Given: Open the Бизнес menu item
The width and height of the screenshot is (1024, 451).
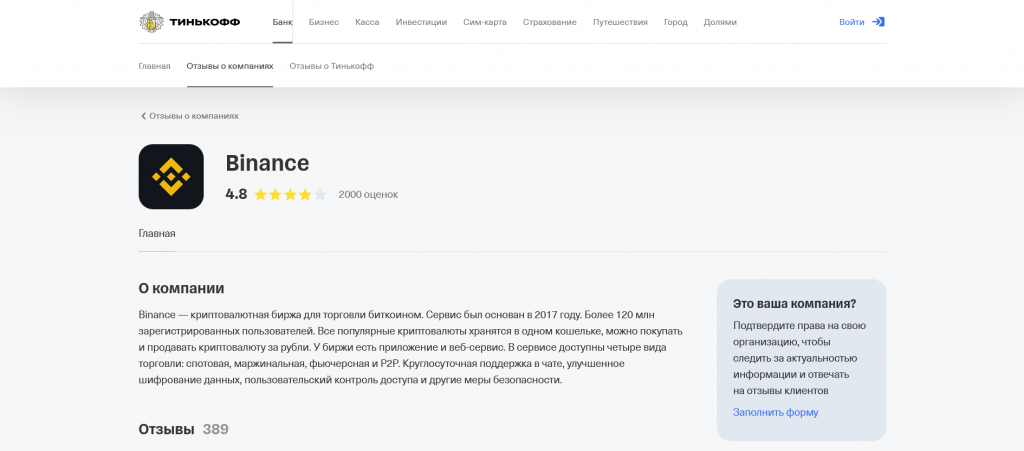Looking at the screenshot, I should coord(324,21).
